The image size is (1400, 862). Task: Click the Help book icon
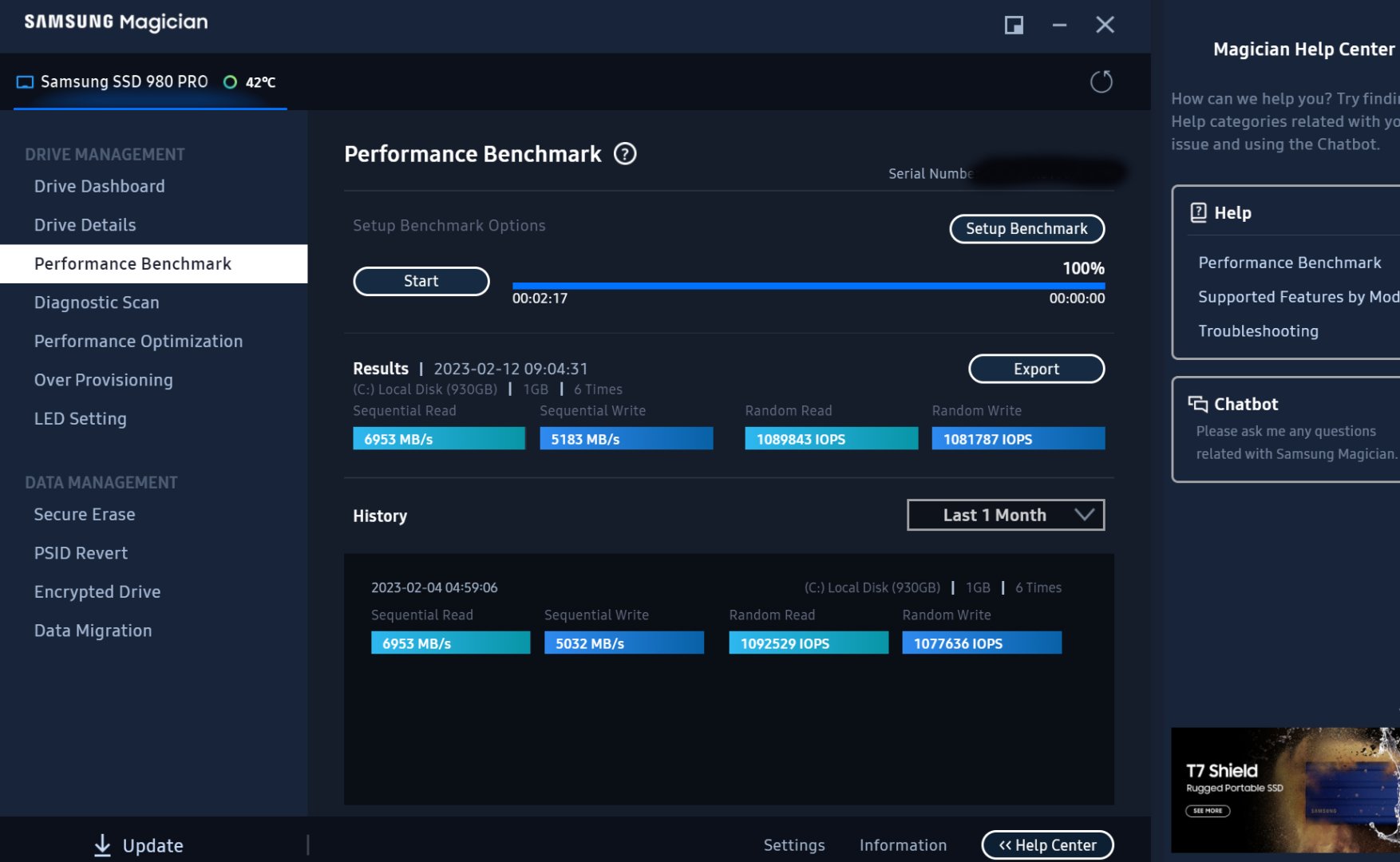click(x=1198, y=212)
